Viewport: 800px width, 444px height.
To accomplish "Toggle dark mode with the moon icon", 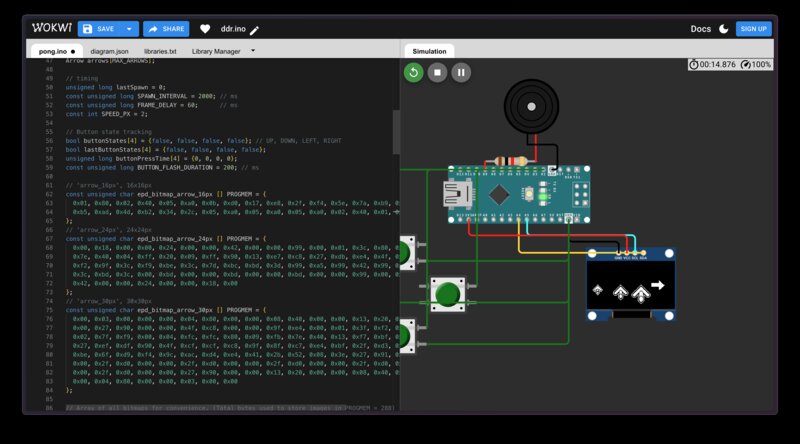I will pos(724,29).
